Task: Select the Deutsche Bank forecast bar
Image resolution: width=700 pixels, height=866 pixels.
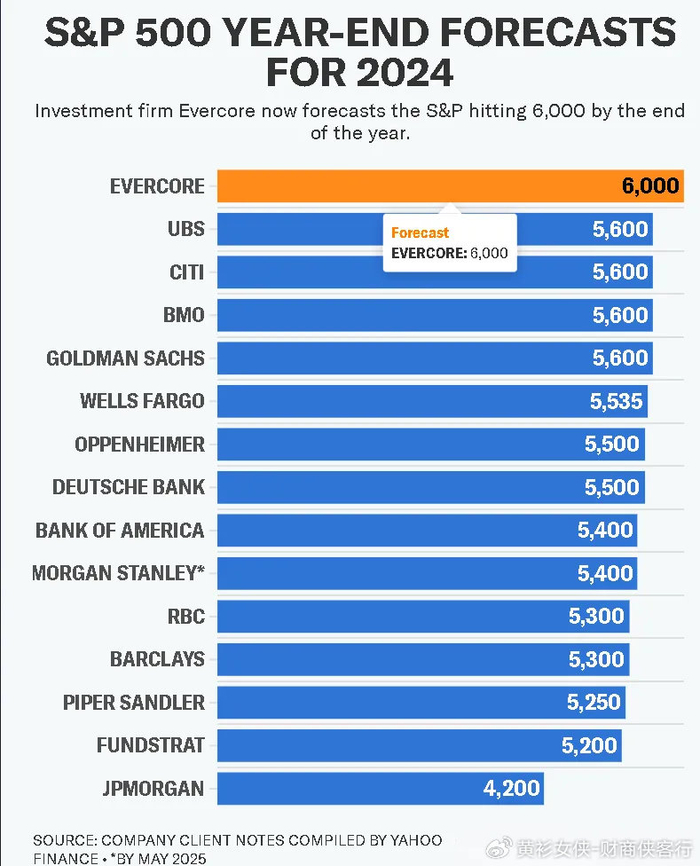Action: [x=431, y=487]
